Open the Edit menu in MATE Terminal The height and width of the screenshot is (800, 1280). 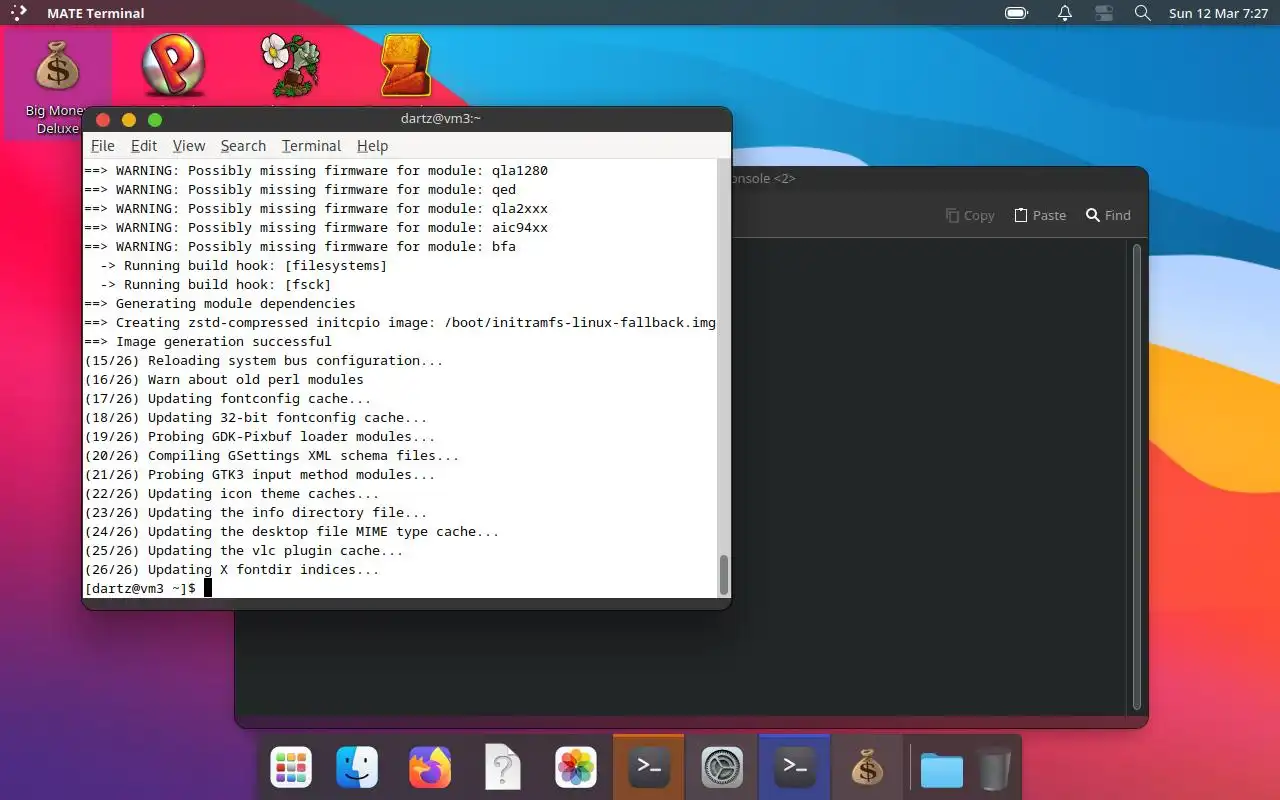click(x=144, y=146)
